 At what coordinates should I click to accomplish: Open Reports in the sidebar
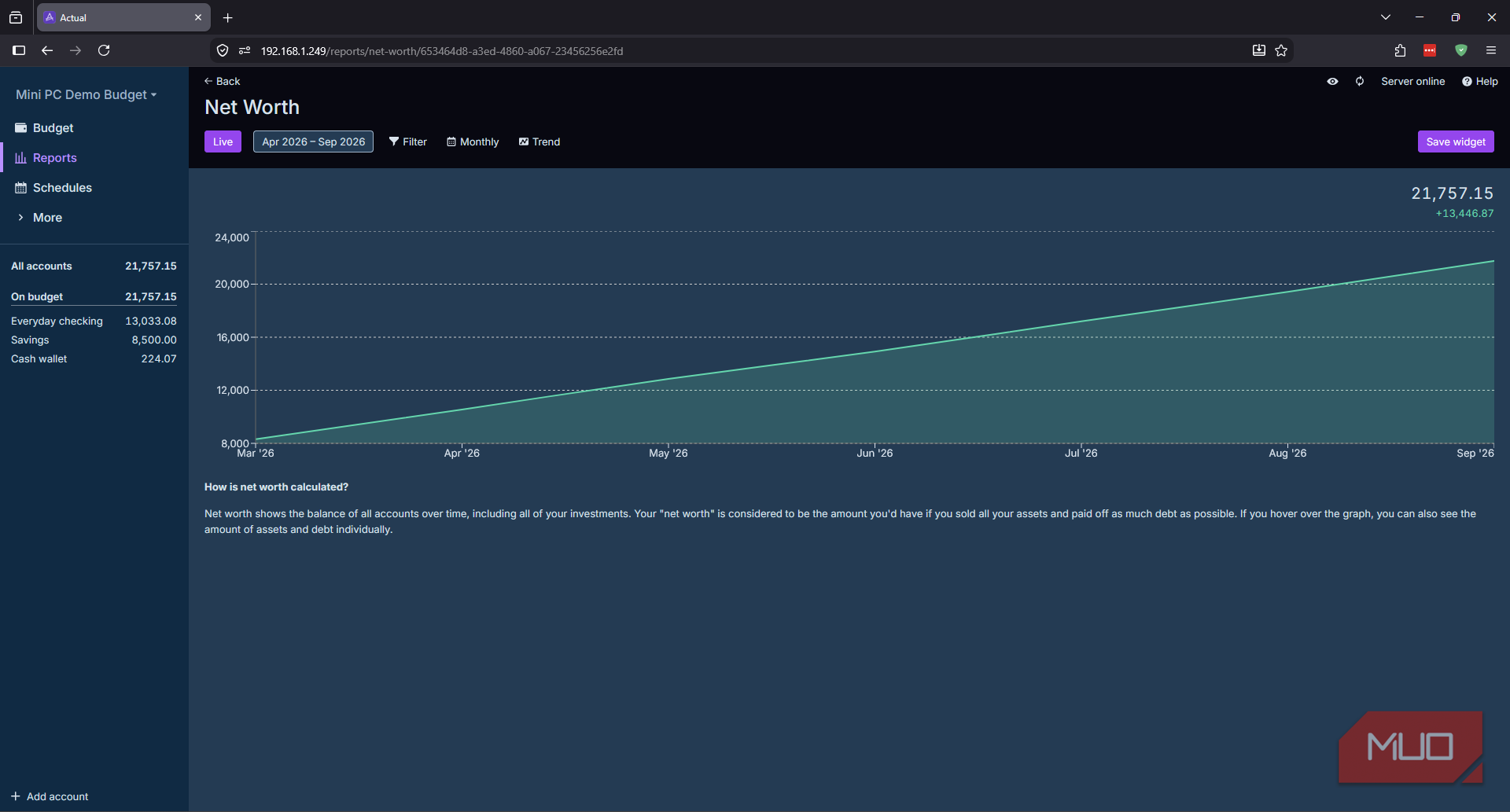click(94, 157)
